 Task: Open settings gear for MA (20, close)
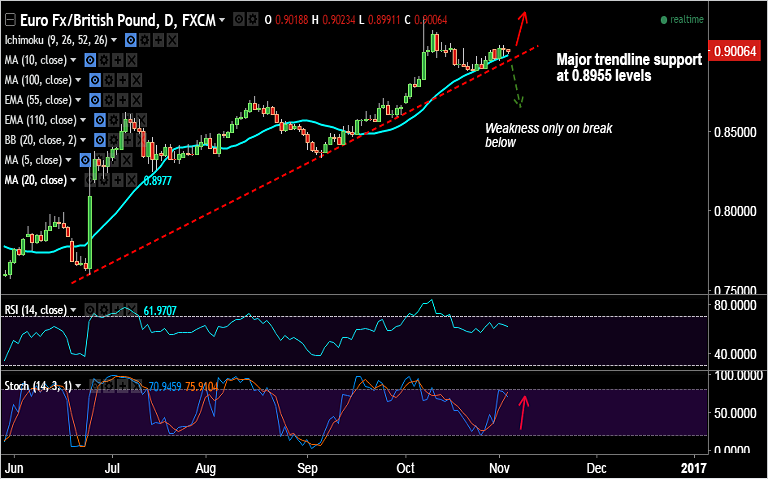104,180
